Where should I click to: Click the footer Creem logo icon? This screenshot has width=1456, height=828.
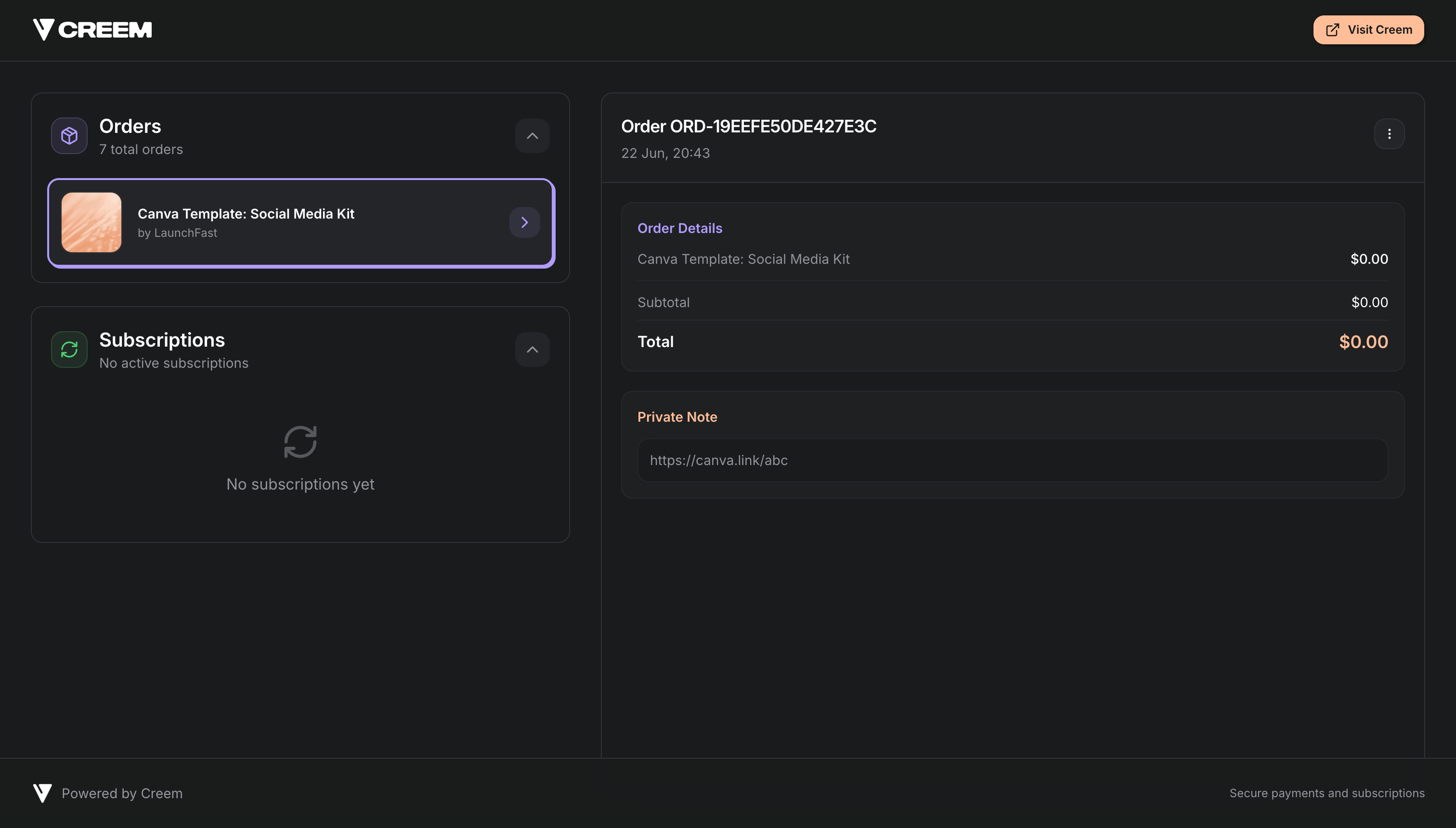(x=43, y=793)
